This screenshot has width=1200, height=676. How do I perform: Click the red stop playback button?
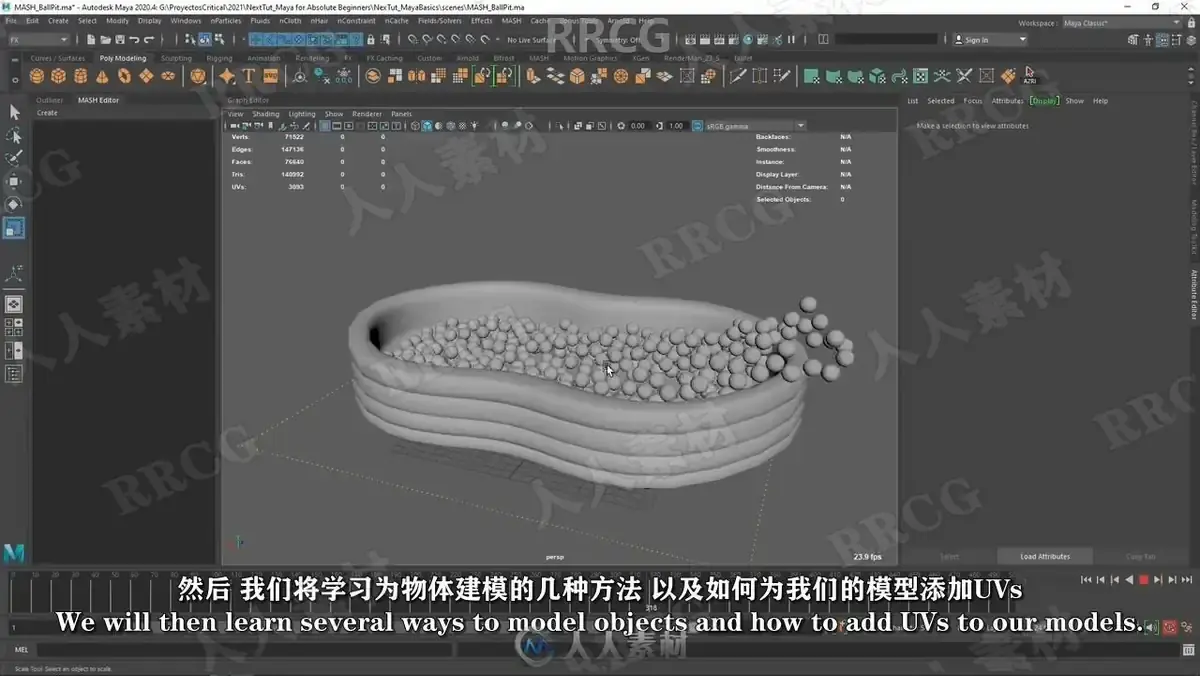click(1143, 580)
